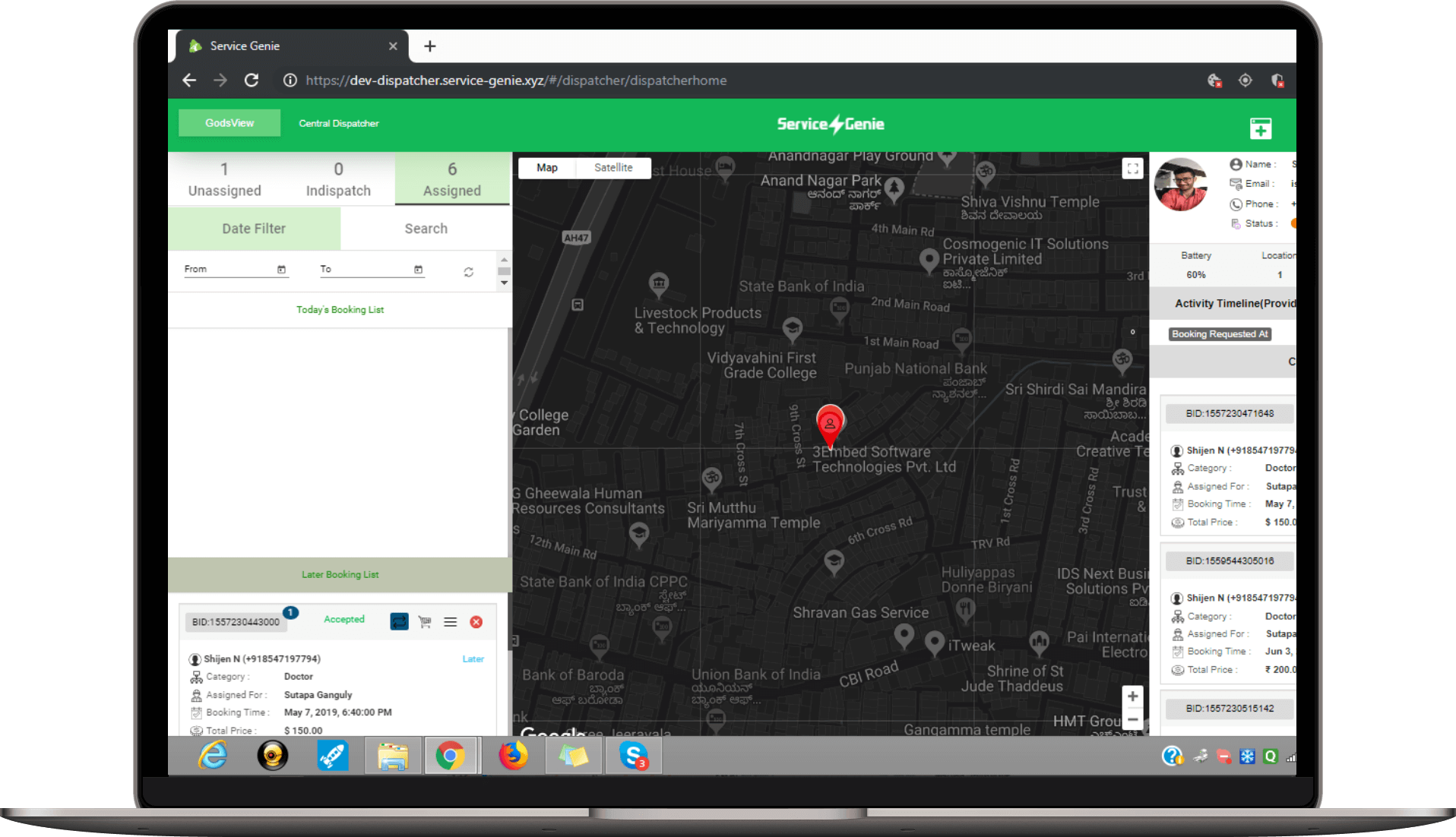This screenshot has height=837, width=1456.
Task: Open the rocket app in taskbar
Action: [x=332, y=756]
